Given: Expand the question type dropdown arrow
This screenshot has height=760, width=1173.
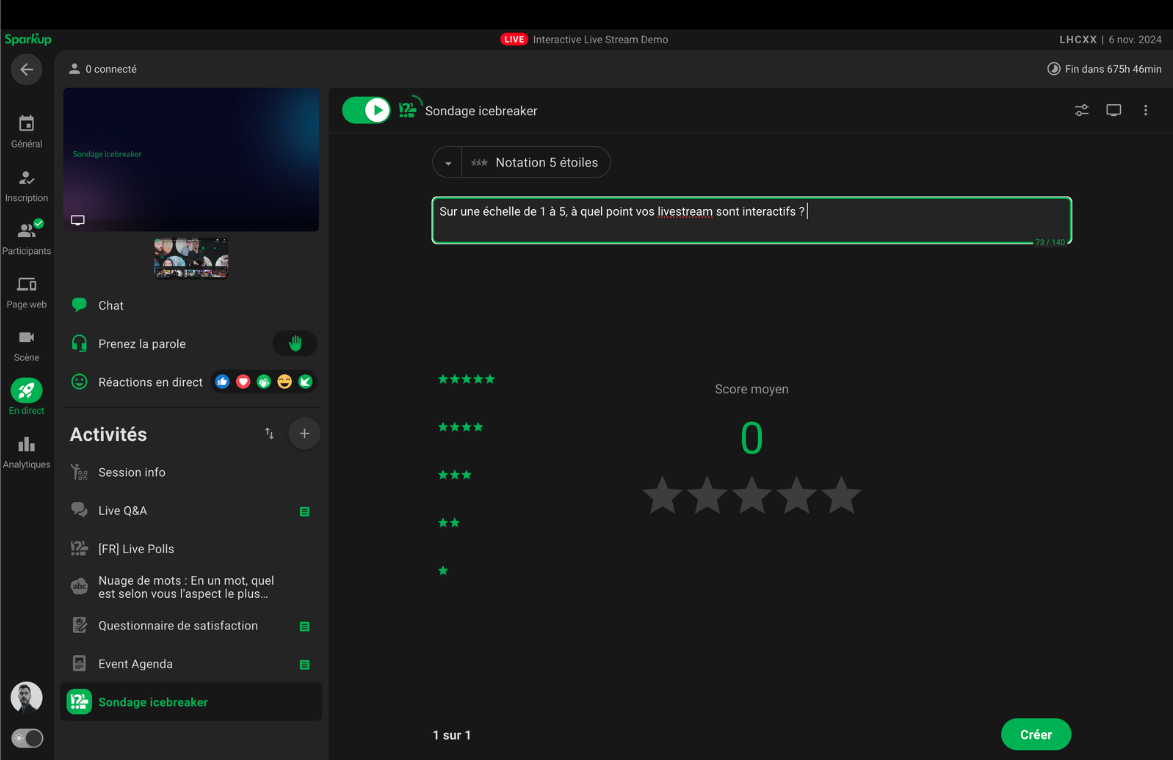Looking at the screenshot, I should tap(448, 163).
